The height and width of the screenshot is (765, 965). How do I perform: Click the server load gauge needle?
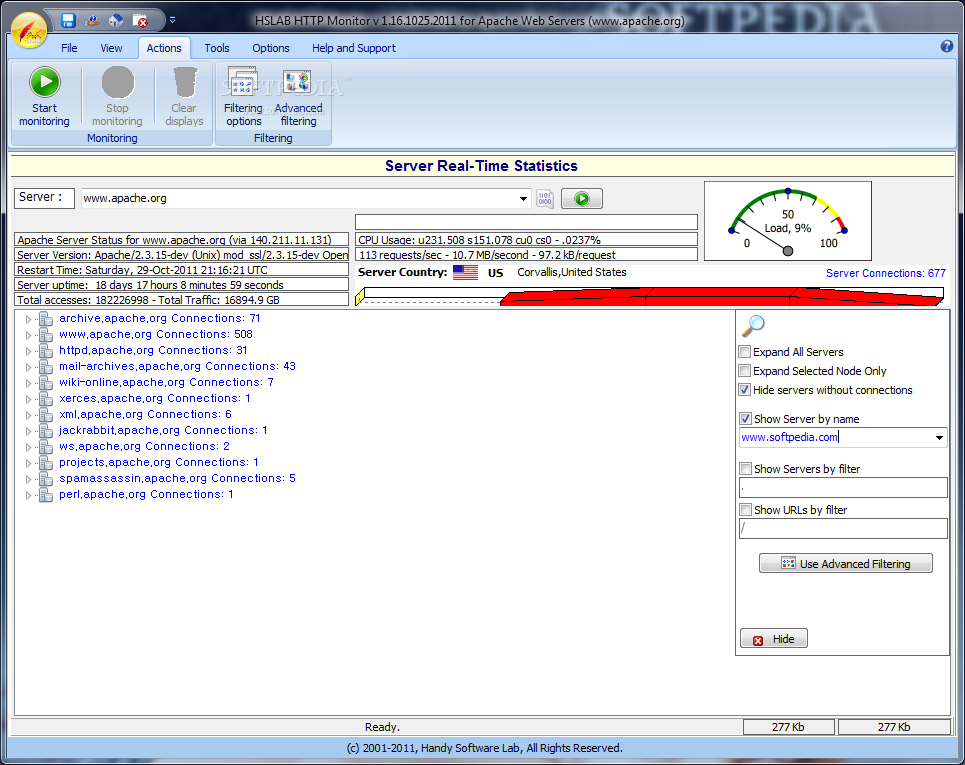coord(764,235)
